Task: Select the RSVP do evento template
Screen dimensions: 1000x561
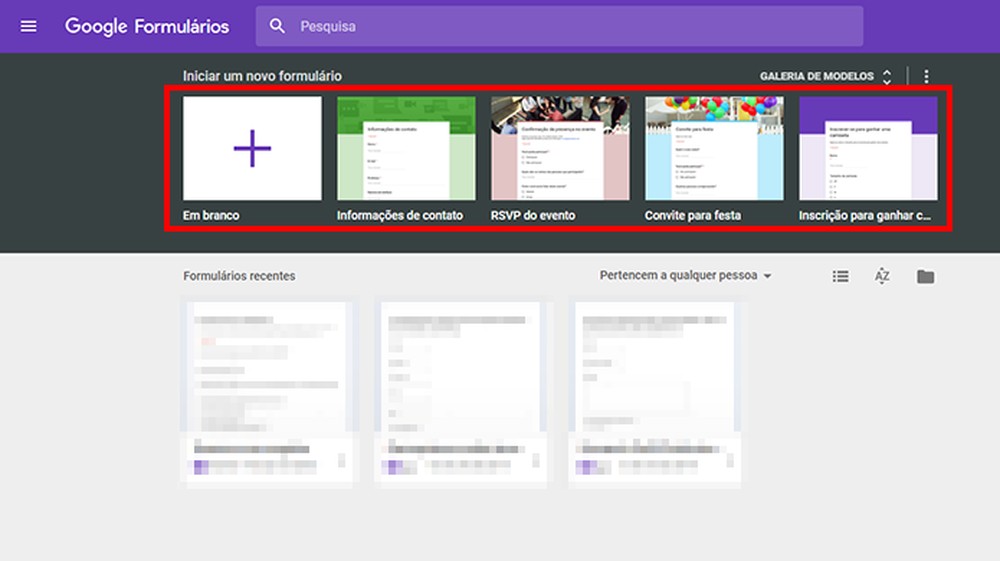Action: pos(560,148)
